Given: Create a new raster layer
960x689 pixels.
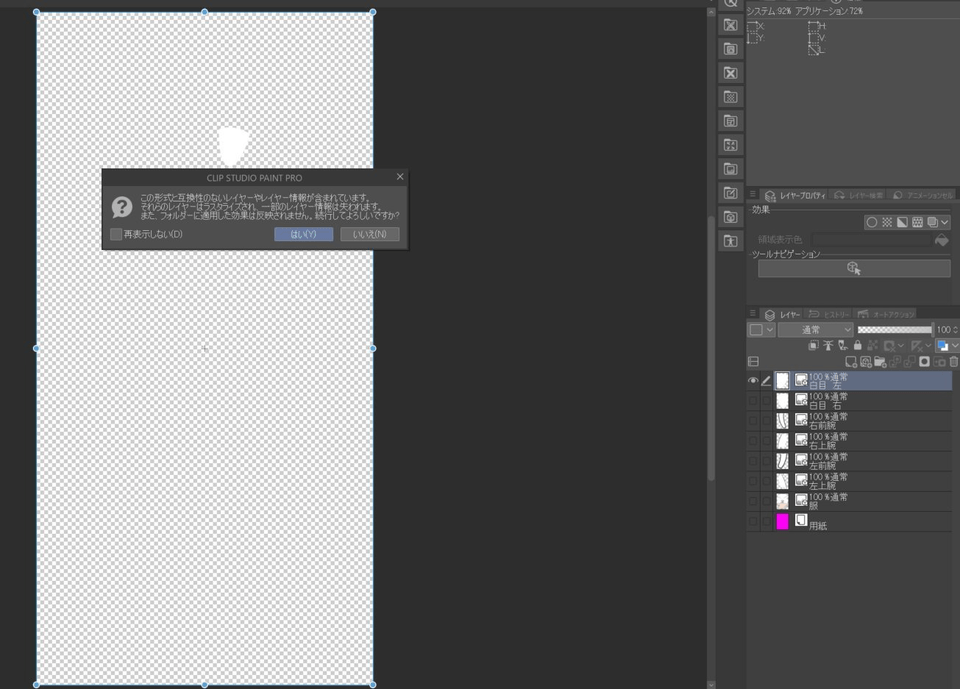Looking at the screenshot, I should [x=851, y=362].
